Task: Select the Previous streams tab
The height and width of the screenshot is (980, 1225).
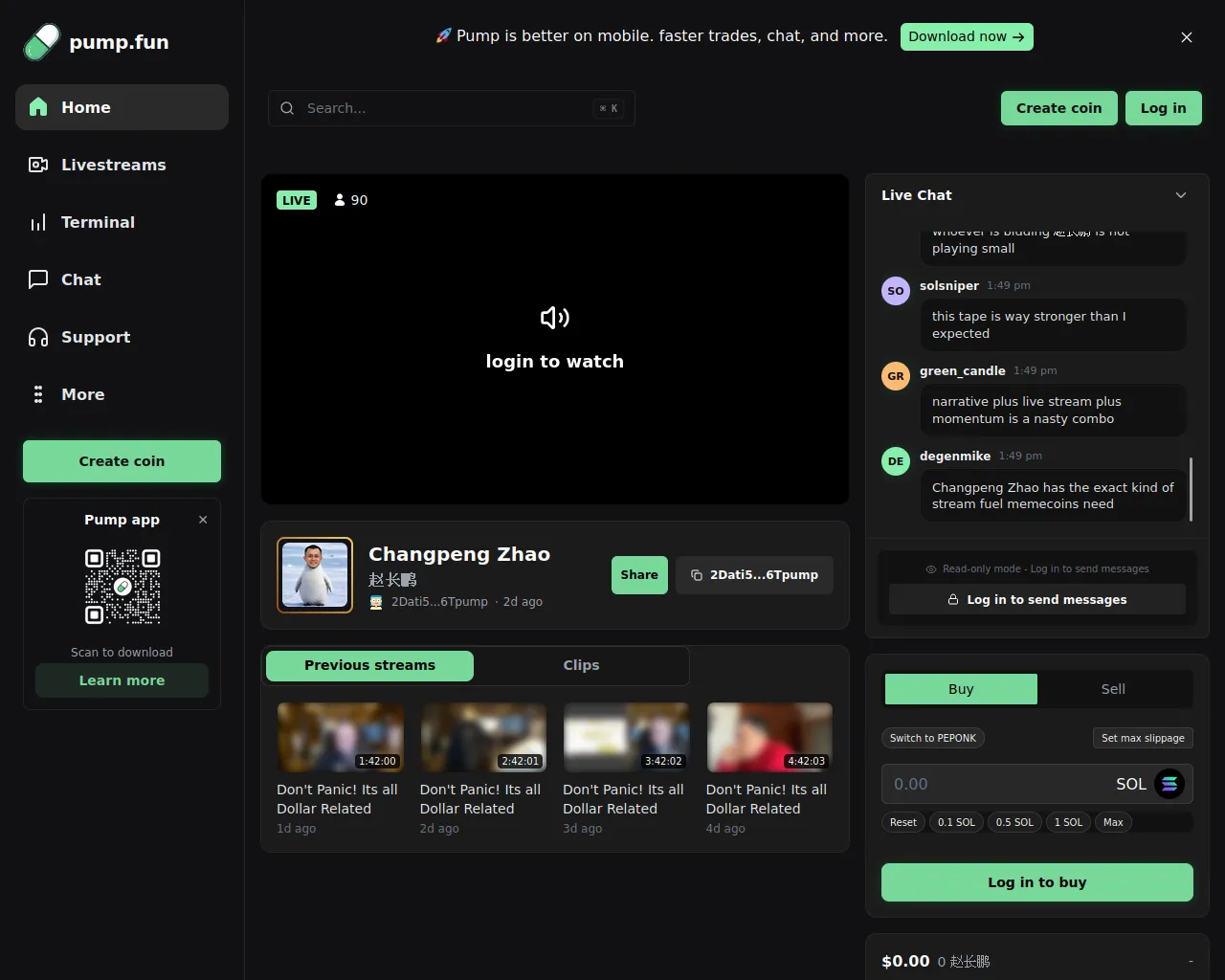Action: point(369,665)
